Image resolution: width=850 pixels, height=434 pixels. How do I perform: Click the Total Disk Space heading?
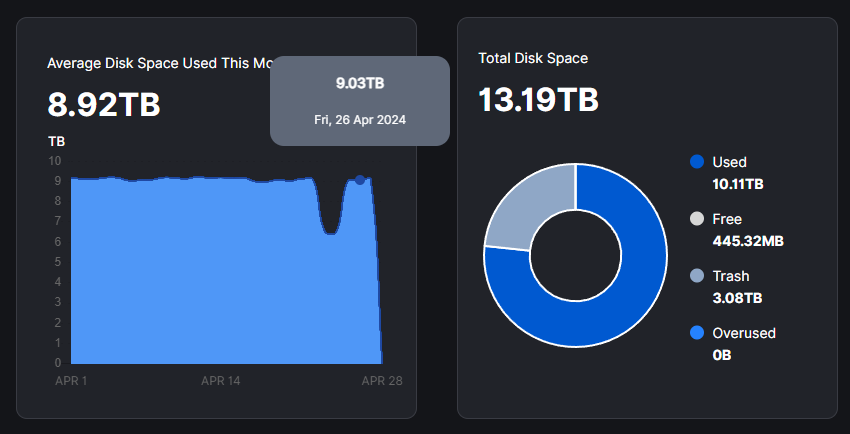coord(533,58)
